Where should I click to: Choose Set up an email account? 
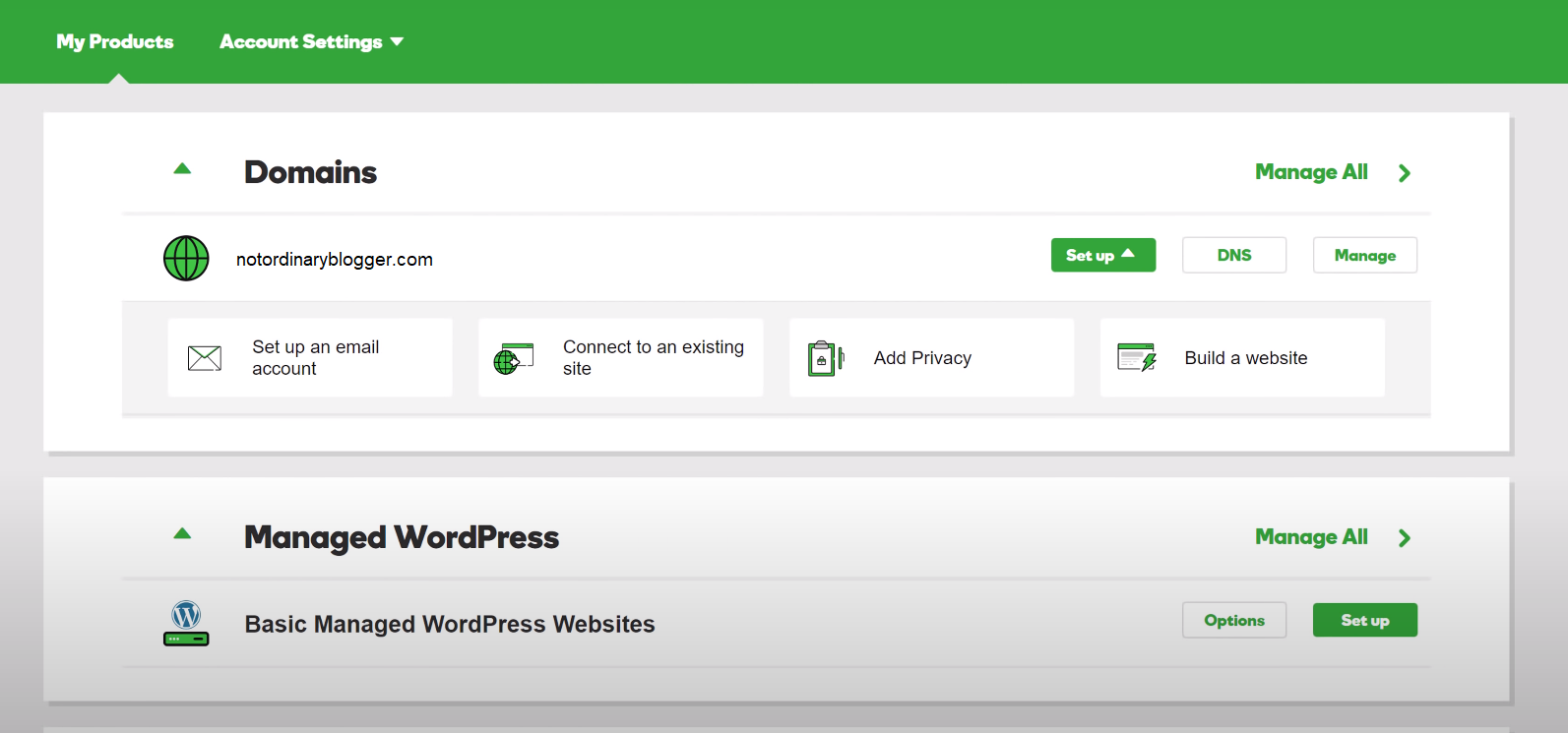(310, 357)
